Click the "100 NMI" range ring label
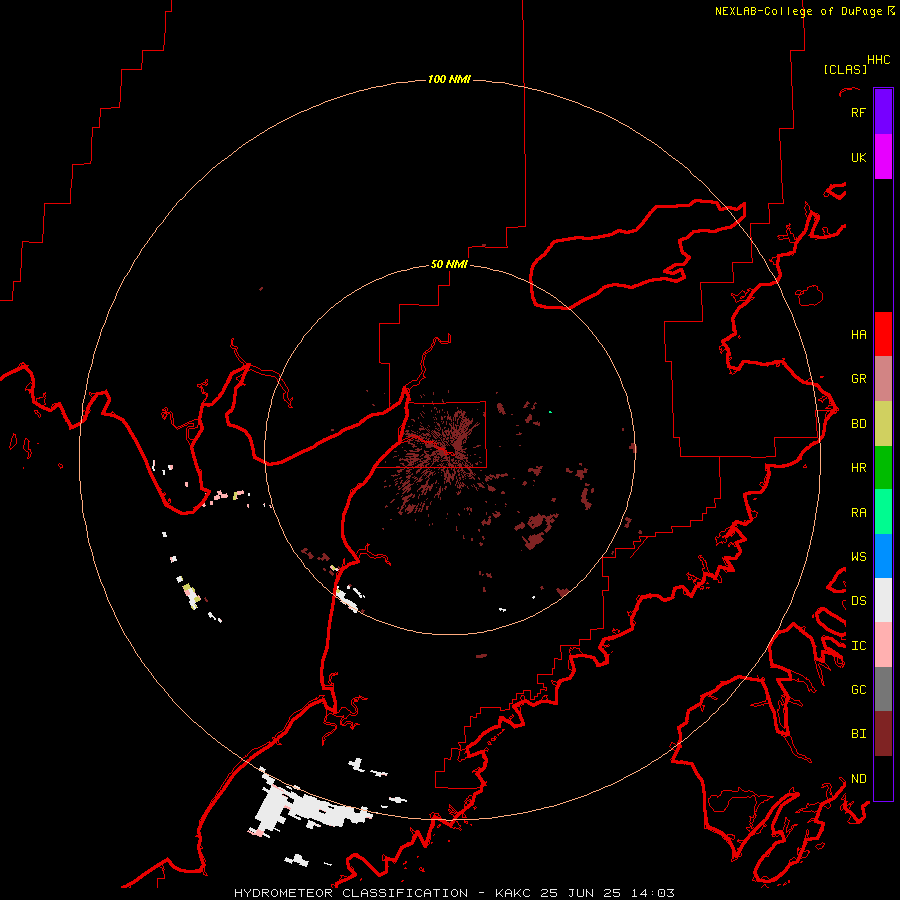Image resolution: width=900 pixels, height=900 pixels. pos(449,79)
